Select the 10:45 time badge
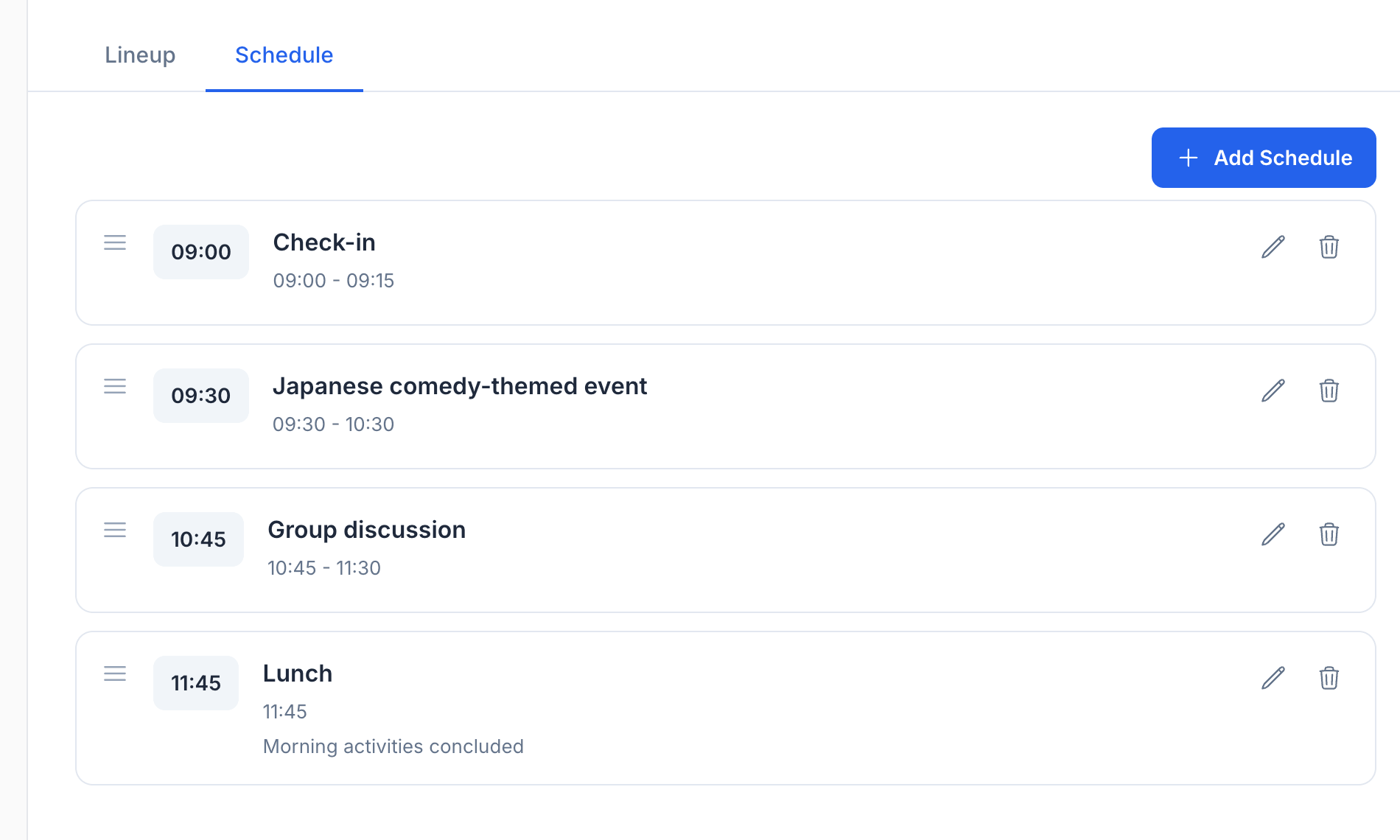The width and height of the screenshot is (1400, 840). (x=198, y=539)
